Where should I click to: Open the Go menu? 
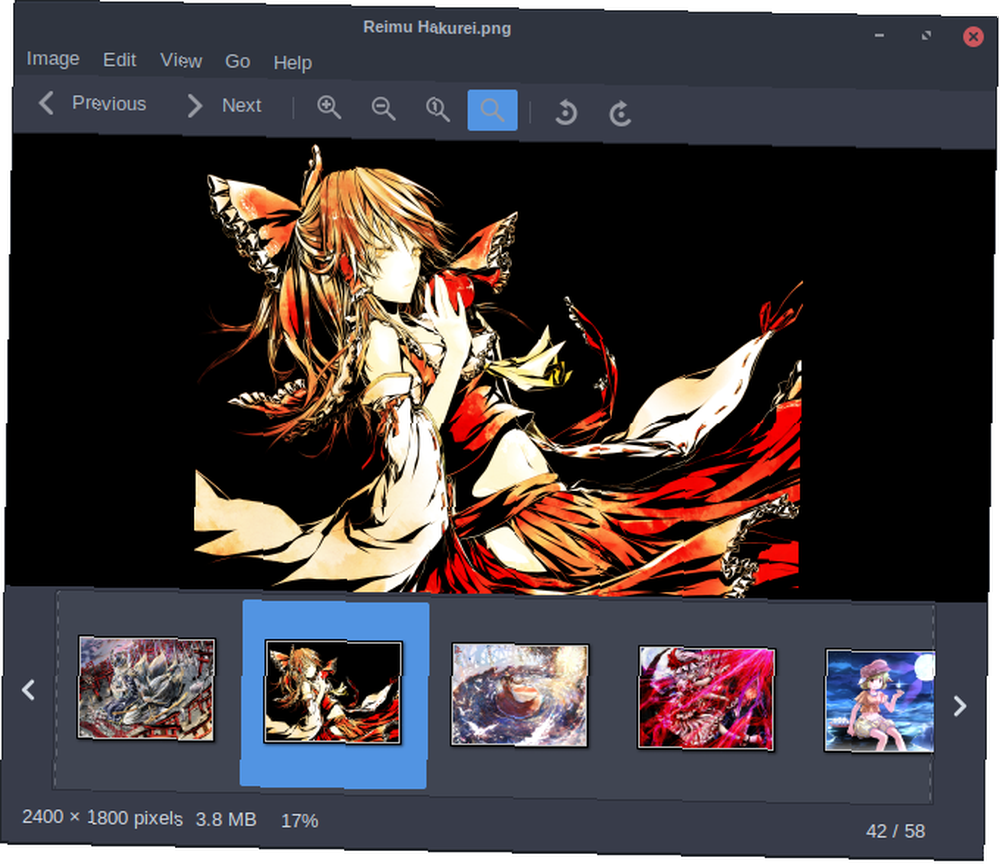point(237,61)
